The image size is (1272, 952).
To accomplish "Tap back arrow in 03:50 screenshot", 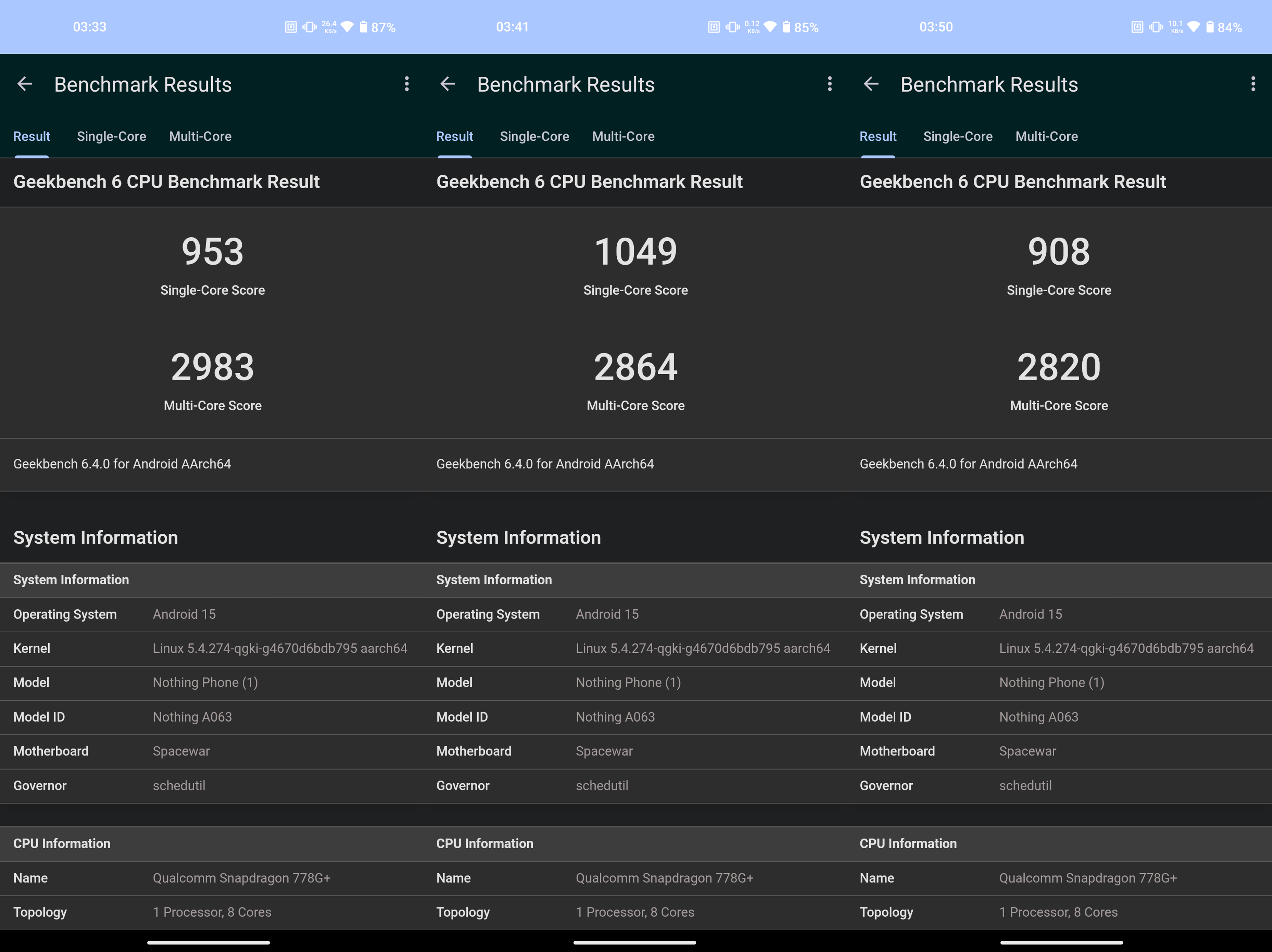I will 871,85.
